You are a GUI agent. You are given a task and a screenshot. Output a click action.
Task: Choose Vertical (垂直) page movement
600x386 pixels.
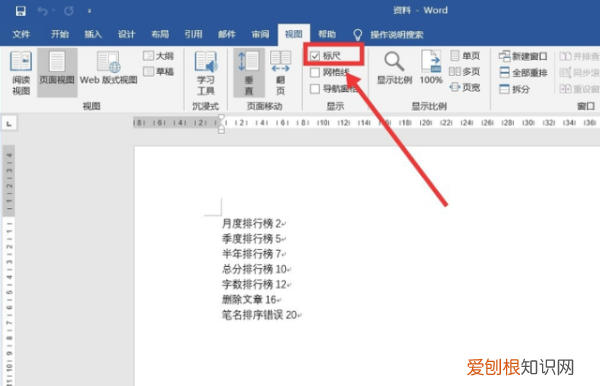tap(249, 73)
